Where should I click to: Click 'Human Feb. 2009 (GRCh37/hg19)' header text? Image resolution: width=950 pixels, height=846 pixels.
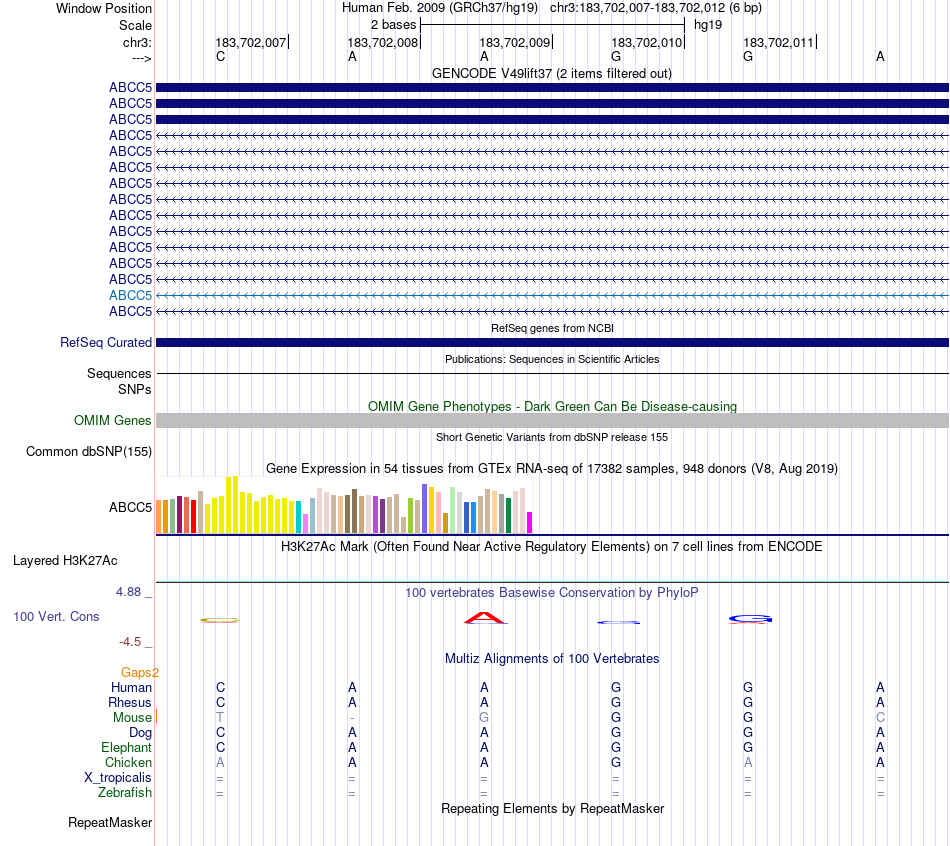click(440, 8)
